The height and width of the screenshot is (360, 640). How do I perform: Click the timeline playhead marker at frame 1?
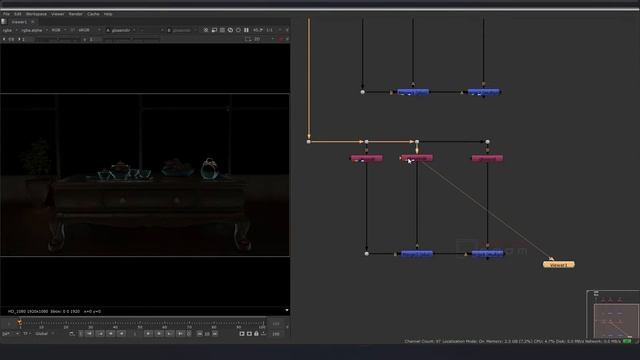tap(20, 323)
